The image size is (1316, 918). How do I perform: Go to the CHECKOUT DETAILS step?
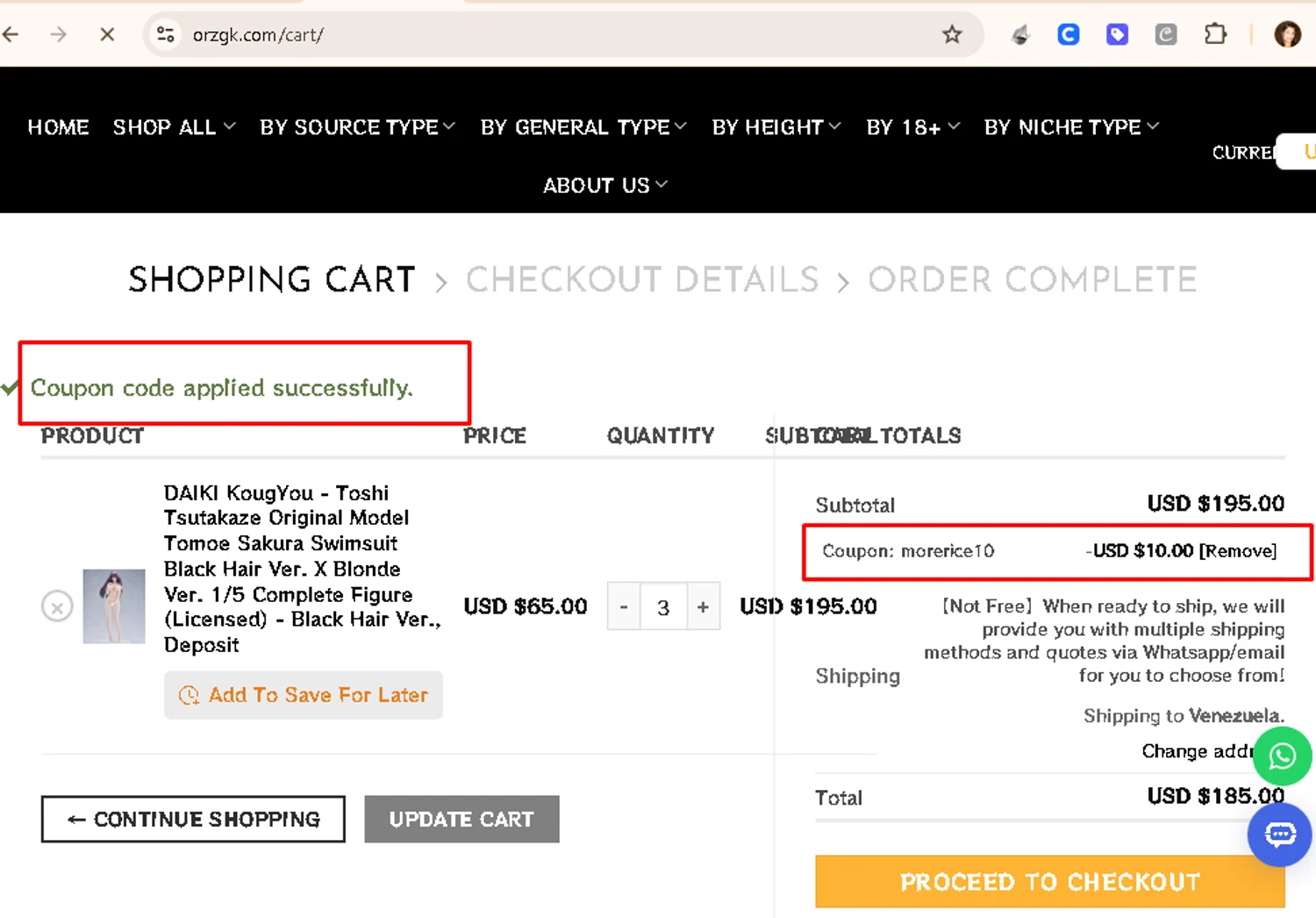pyautogui.click(x=642, y=280)
